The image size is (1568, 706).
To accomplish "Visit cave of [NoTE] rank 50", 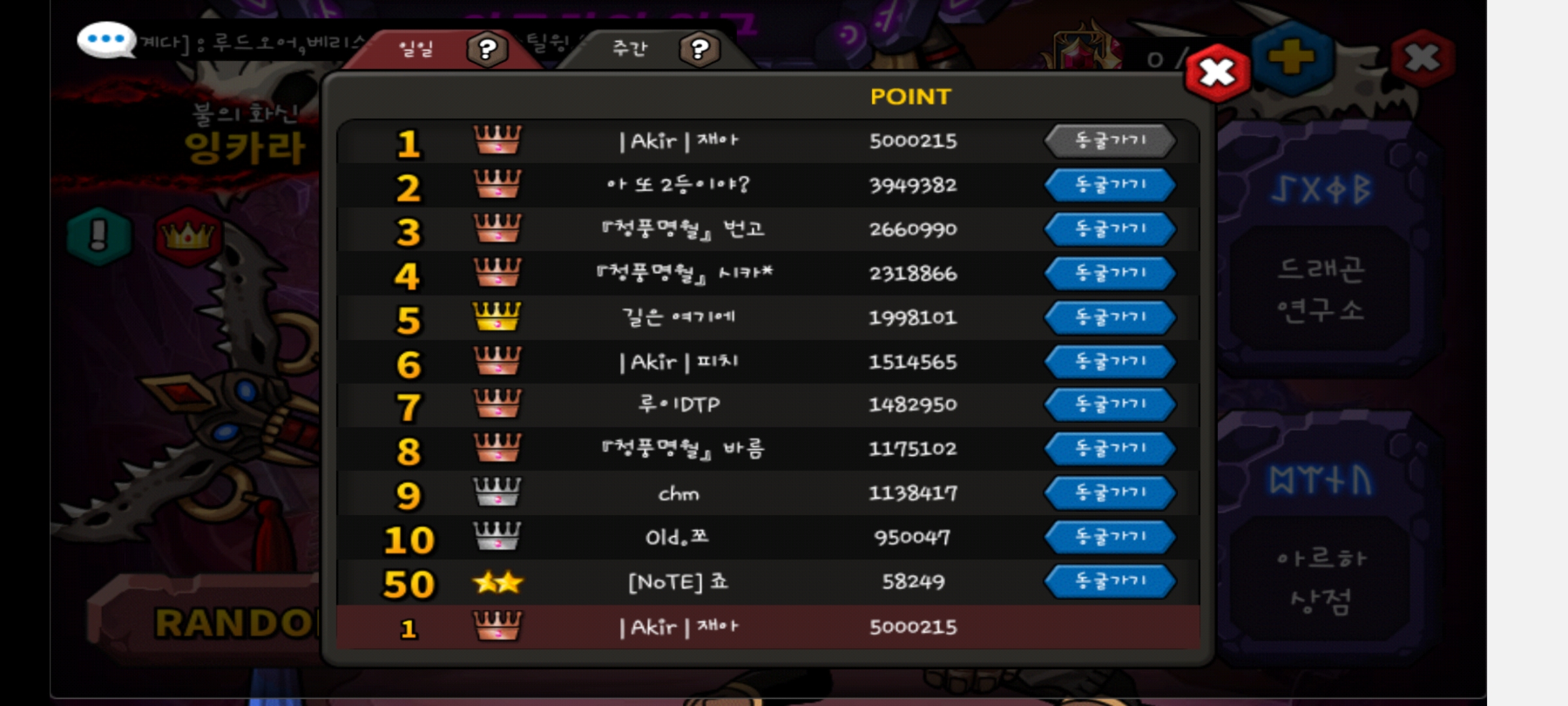I will click(x=1110, y=581).
